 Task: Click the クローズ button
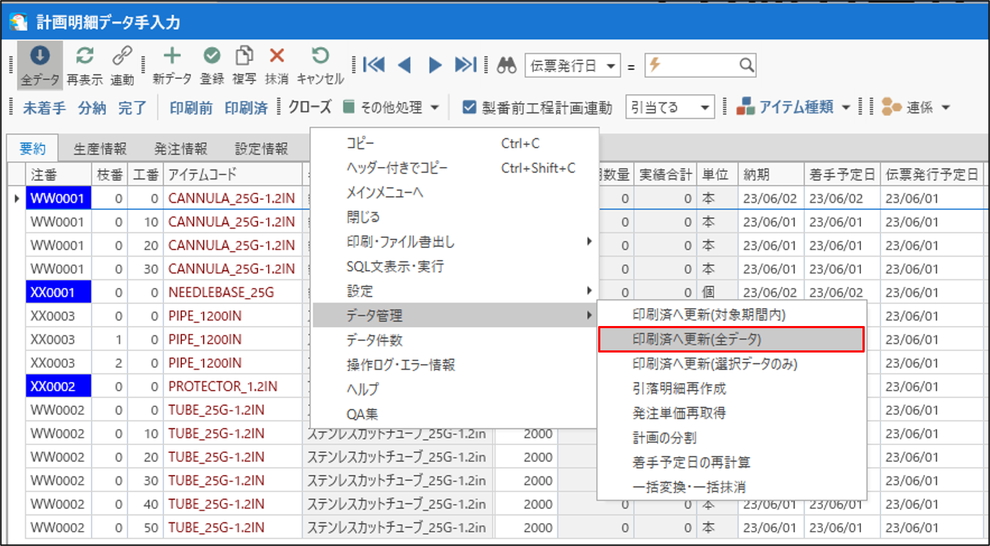click(x=310, y=107)
